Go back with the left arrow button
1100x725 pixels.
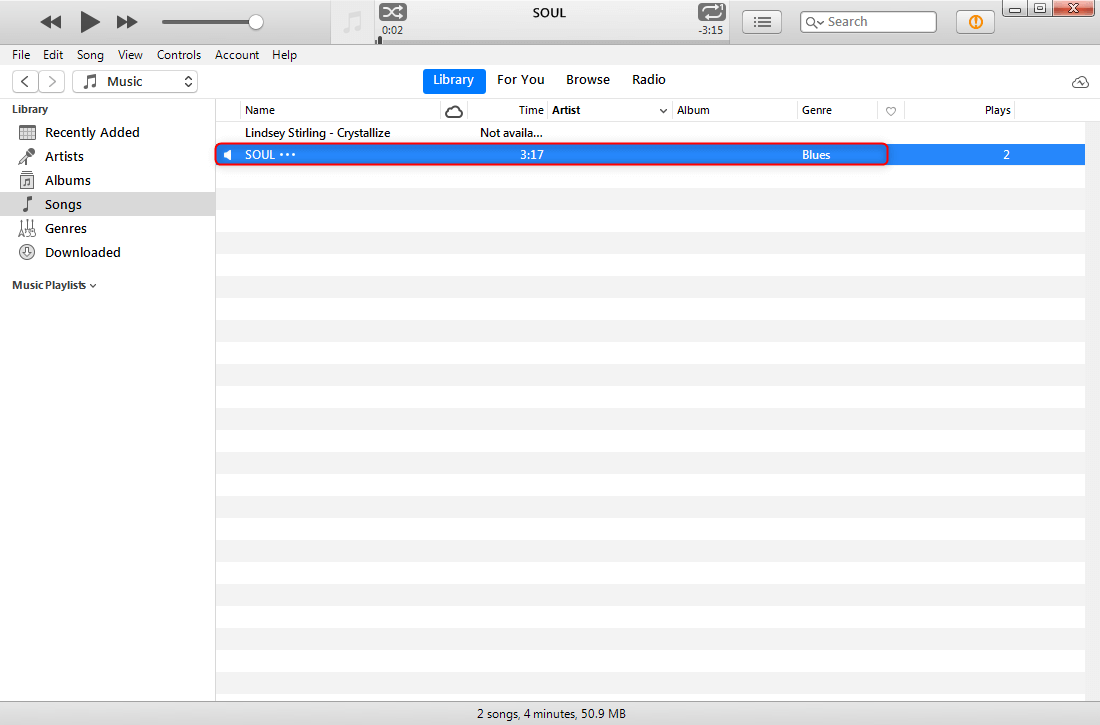[26, 82]
